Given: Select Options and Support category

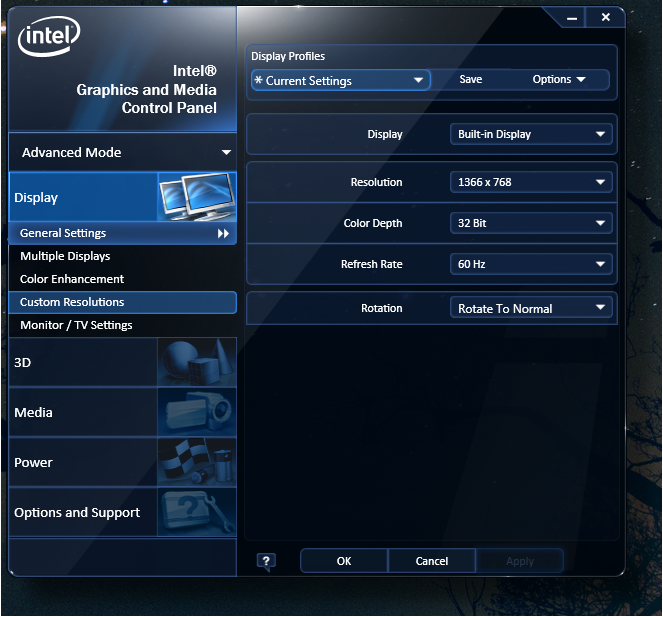Looking at the screenshot, I should (x=123, y=512).
